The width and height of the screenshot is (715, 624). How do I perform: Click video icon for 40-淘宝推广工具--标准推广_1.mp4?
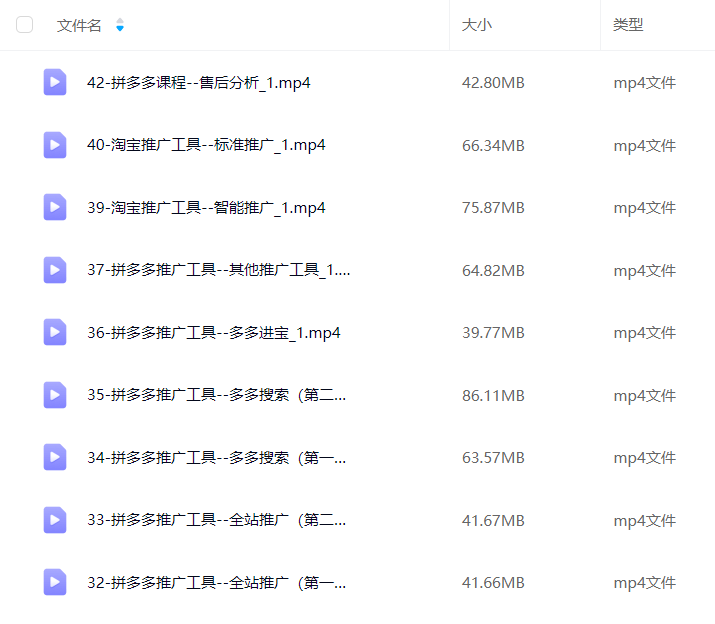[x=55, y=145]
